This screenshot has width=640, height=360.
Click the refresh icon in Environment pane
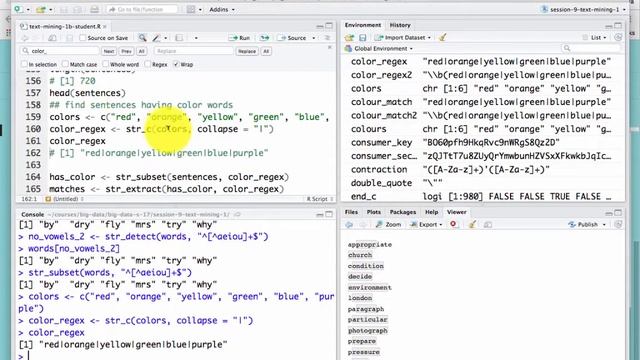618,38
